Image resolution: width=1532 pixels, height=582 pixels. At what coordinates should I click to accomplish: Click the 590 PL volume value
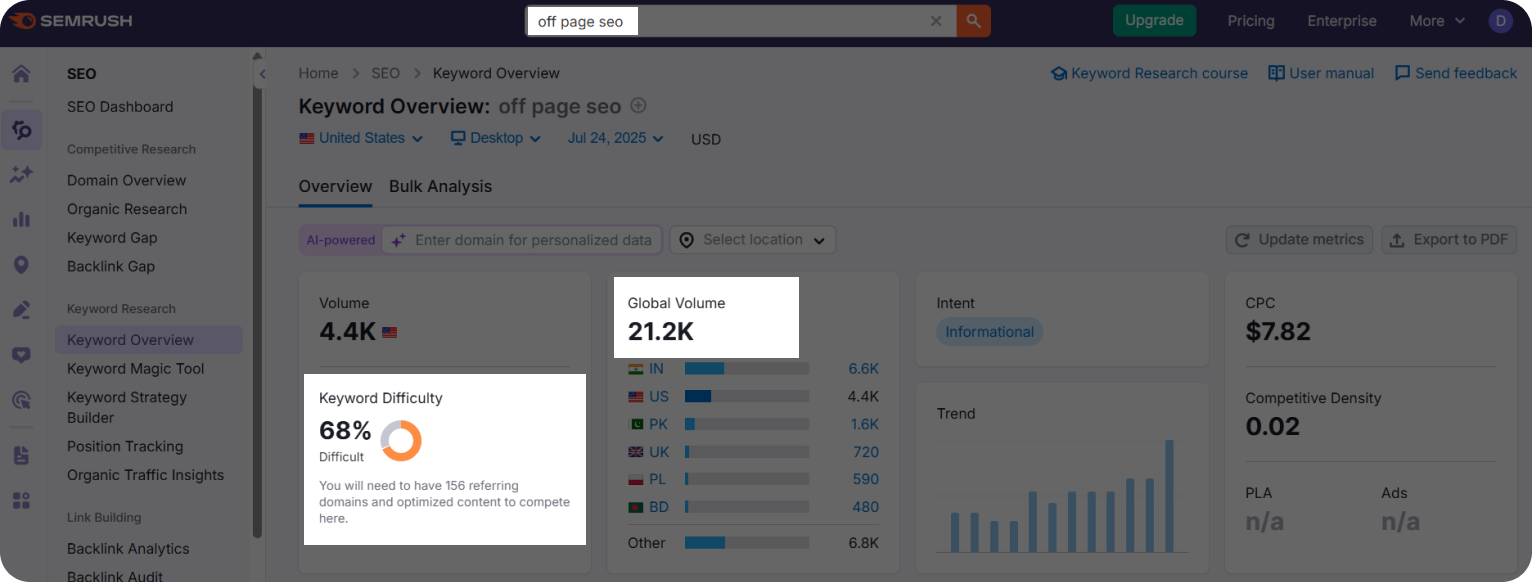(x=865, y=480)
